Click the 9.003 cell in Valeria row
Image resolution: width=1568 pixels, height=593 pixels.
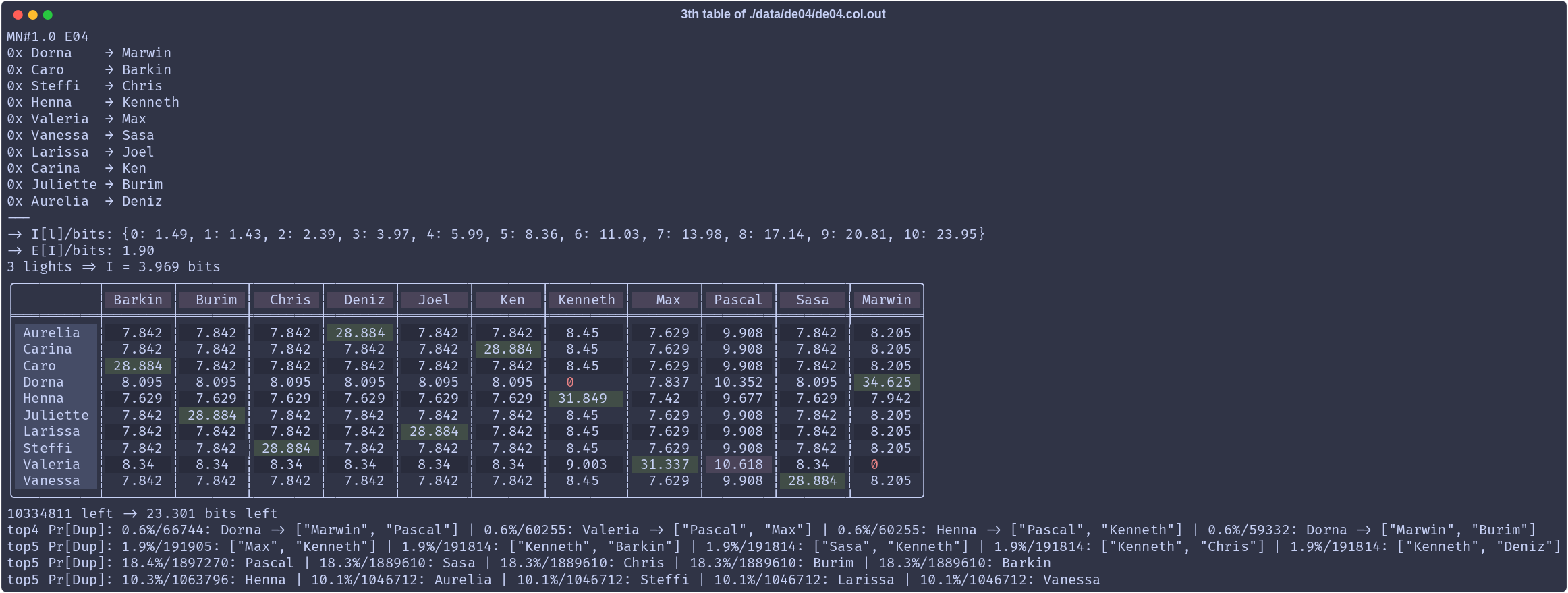[586, 464]
